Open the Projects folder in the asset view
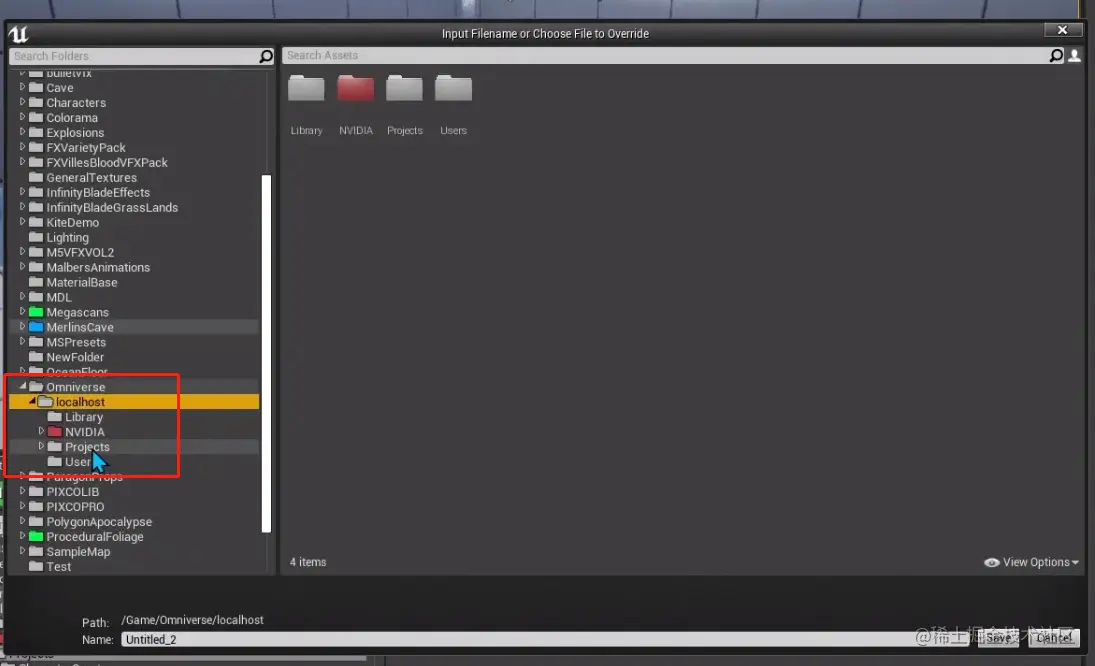This screenshot has width=1095, height=666. click(x=404, y=89)
